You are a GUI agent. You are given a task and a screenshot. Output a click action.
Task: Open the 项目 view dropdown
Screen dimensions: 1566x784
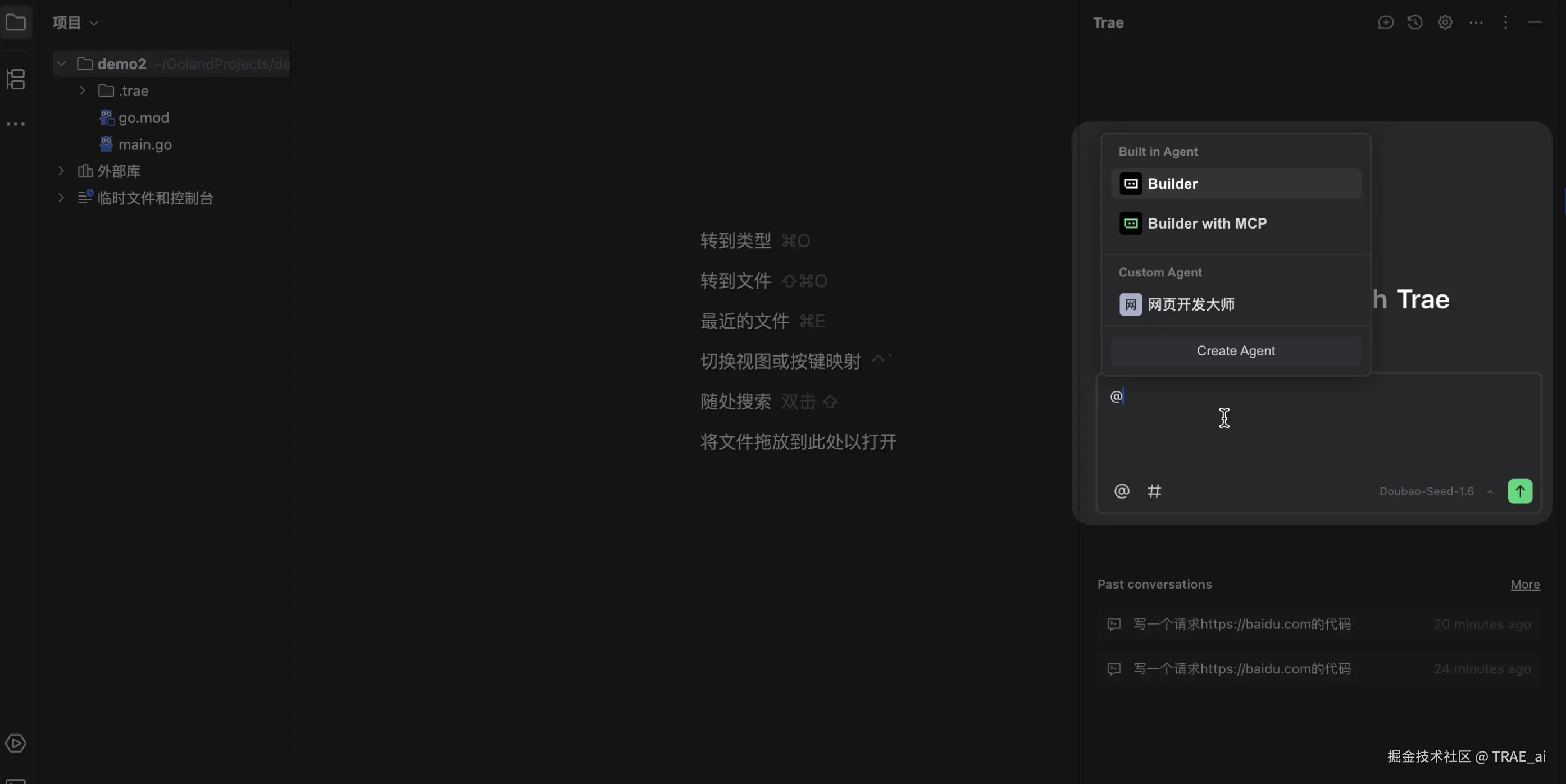pos(75,23)
